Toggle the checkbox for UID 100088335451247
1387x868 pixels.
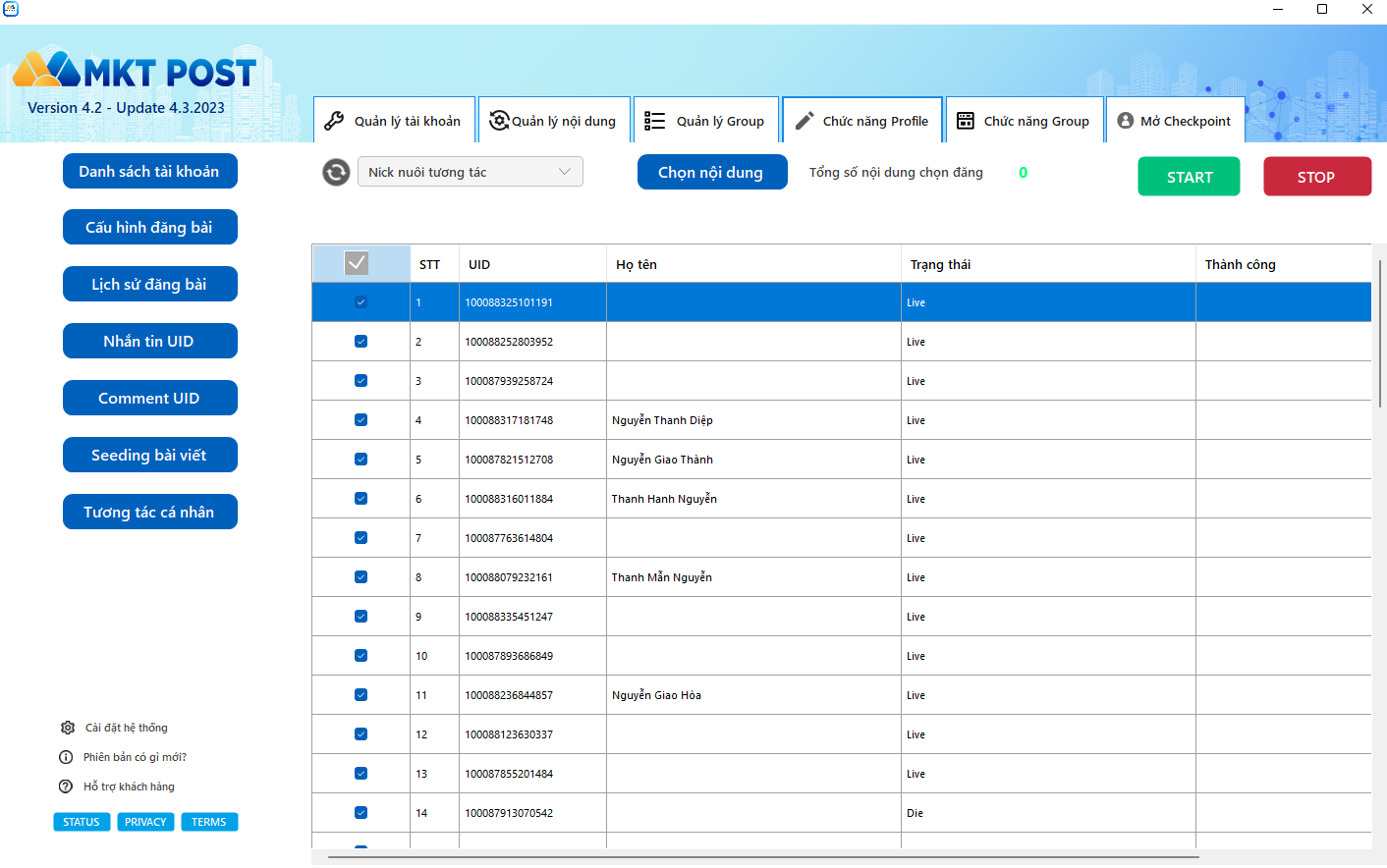point(361,617)
